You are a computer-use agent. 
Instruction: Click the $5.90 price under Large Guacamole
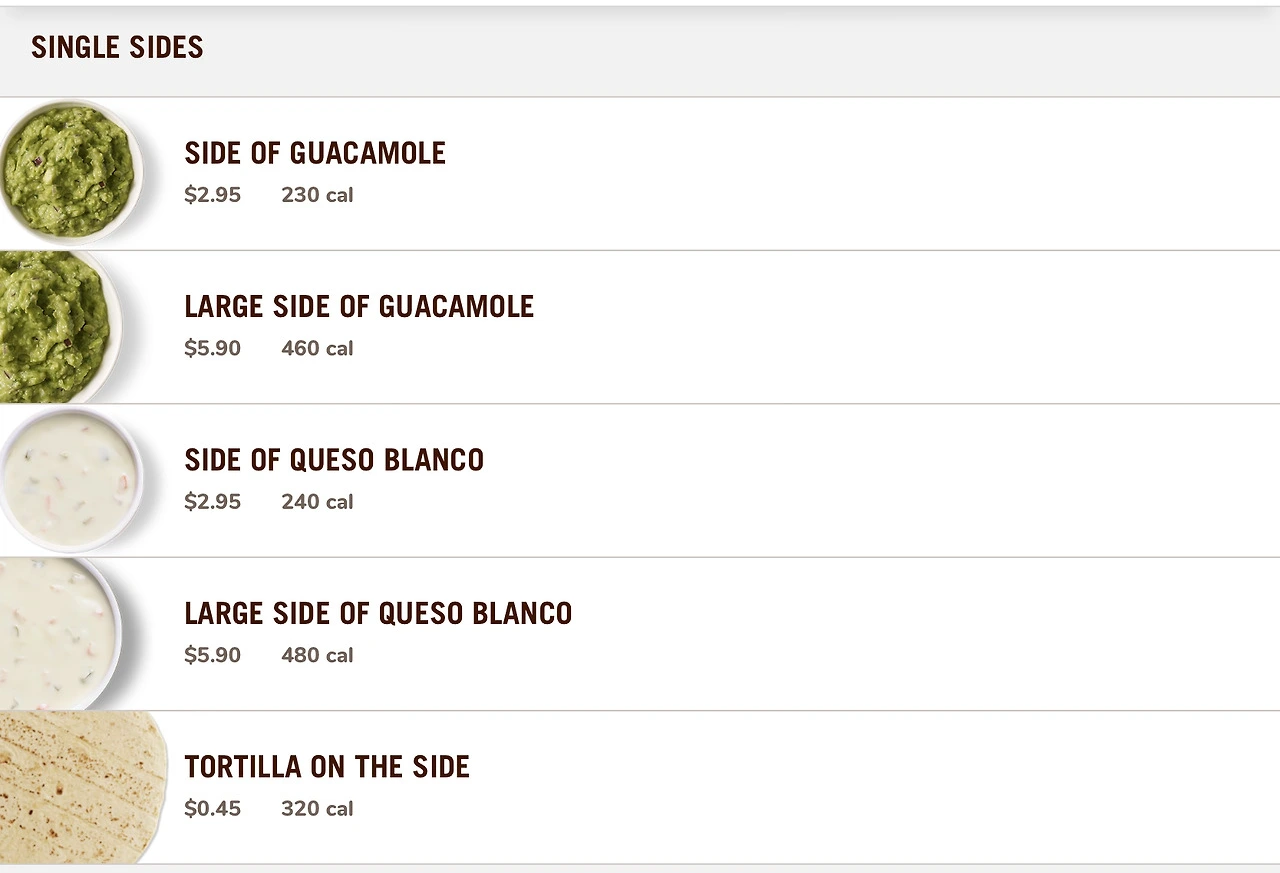click(212, 348)
